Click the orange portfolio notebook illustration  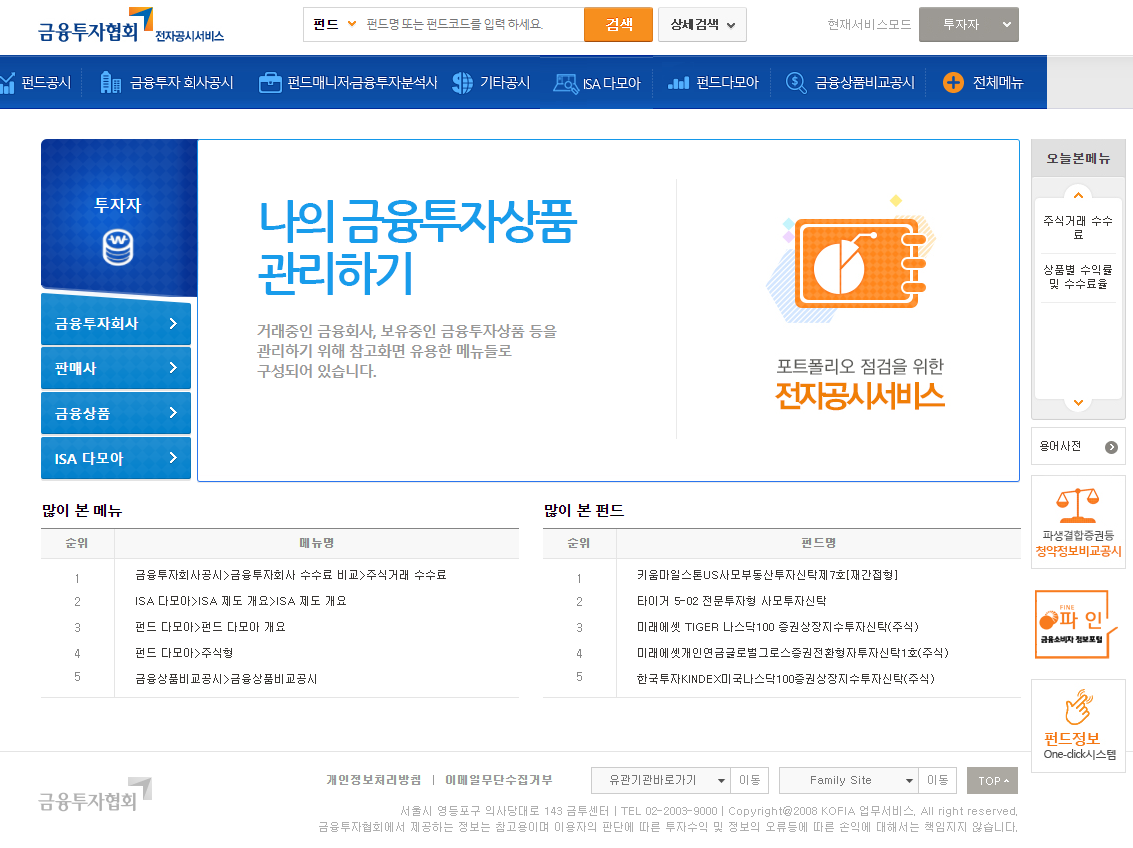point(853,261)
